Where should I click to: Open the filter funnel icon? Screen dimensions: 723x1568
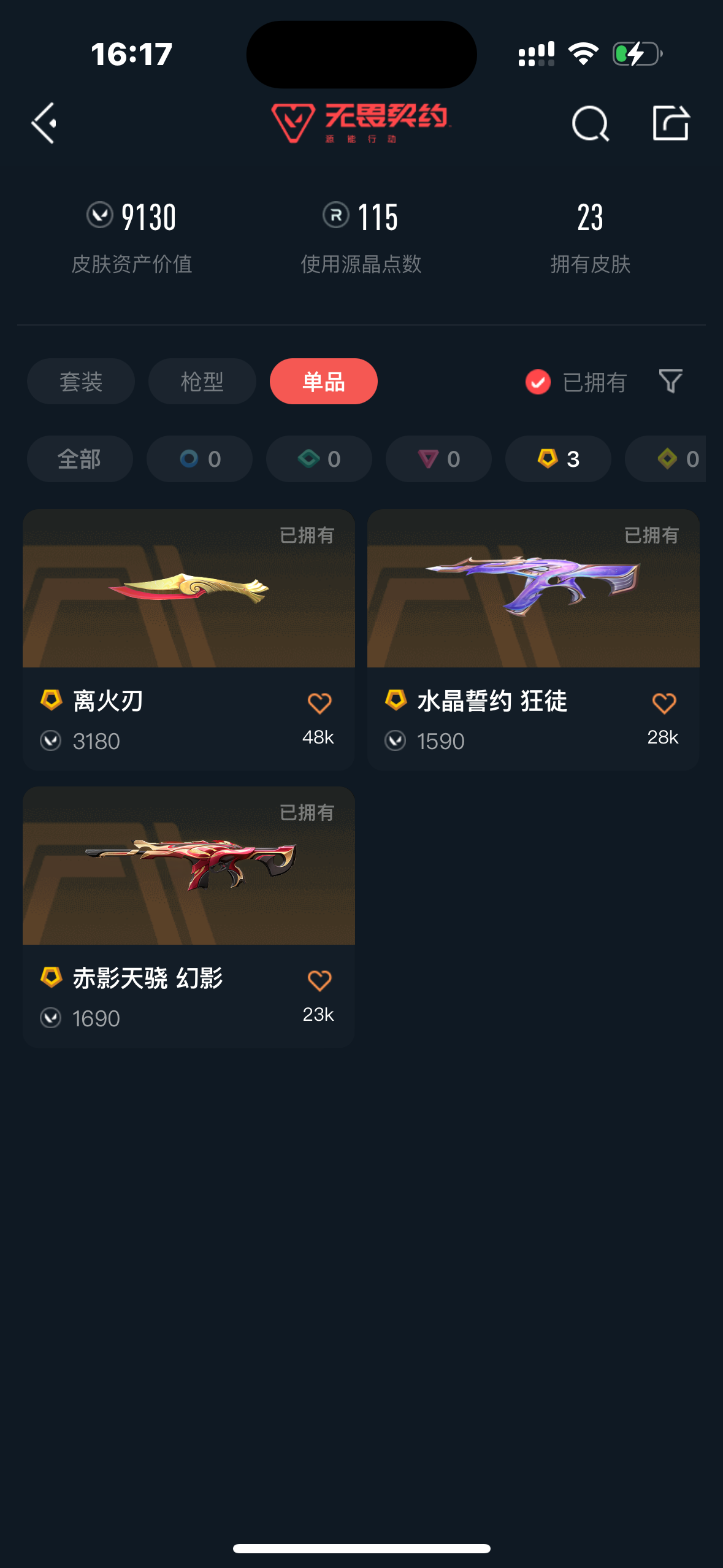(x=670, y=381)
